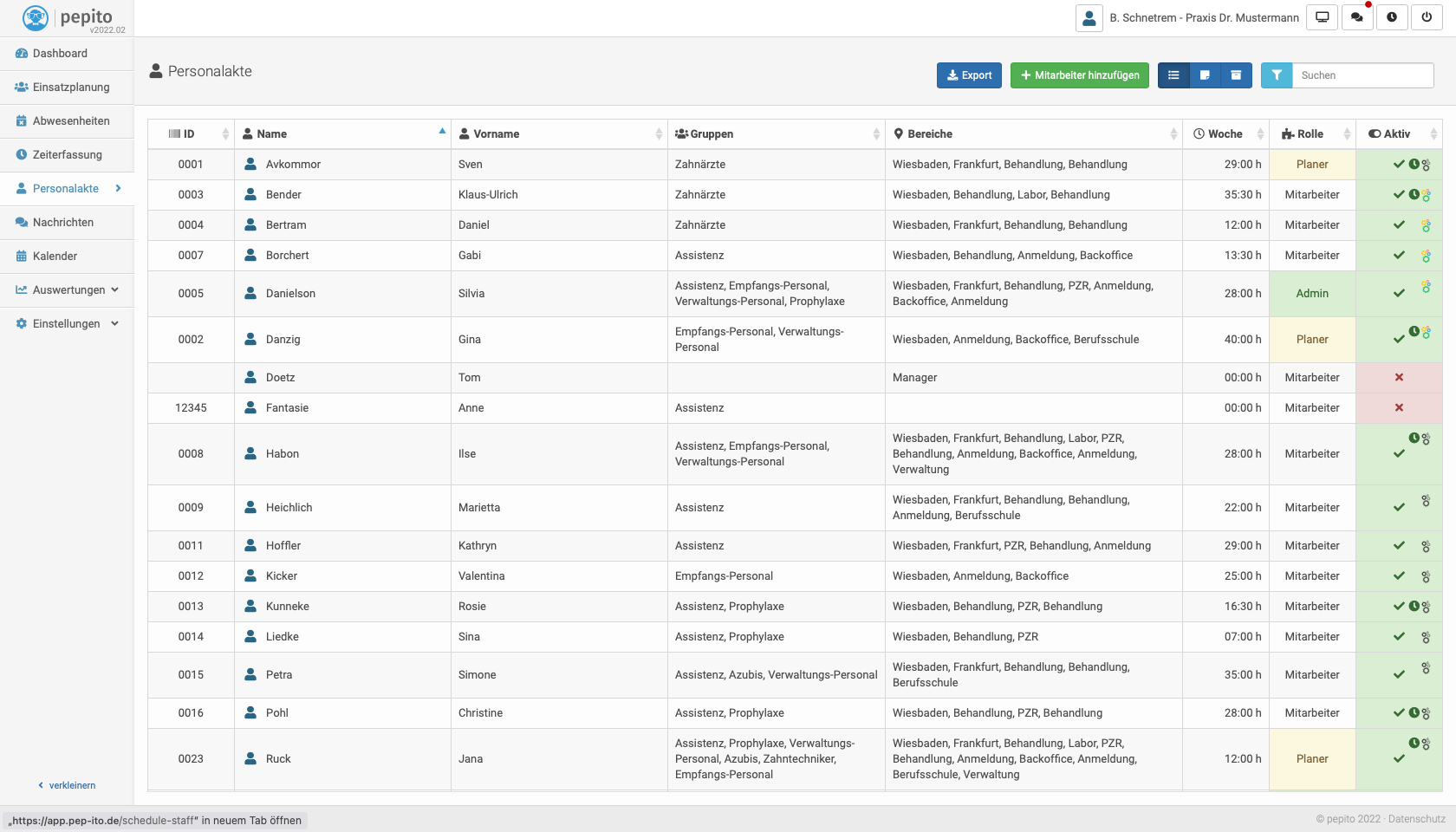Click the Mitarbeiter hinzufügen button
The width and height of the screenshot is (1456, 832).
[x=1080, y=75]
